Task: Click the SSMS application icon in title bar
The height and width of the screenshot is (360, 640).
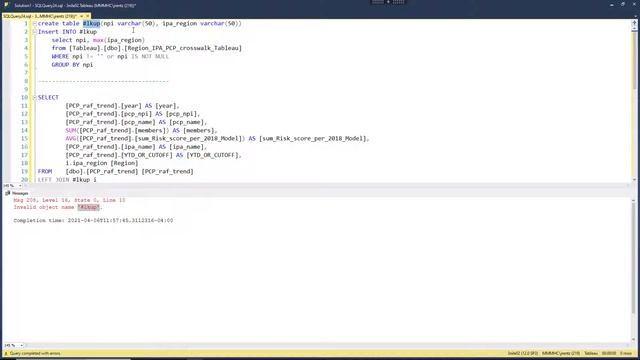Action: point(6,5)
